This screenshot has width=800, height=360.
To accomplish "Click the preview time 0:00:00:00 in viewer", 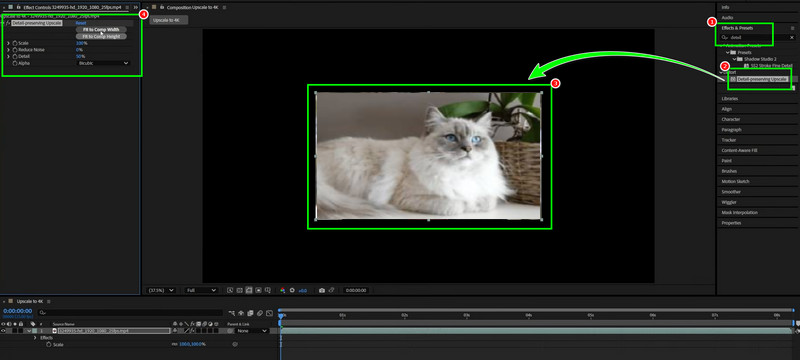I will click(356, 290).
